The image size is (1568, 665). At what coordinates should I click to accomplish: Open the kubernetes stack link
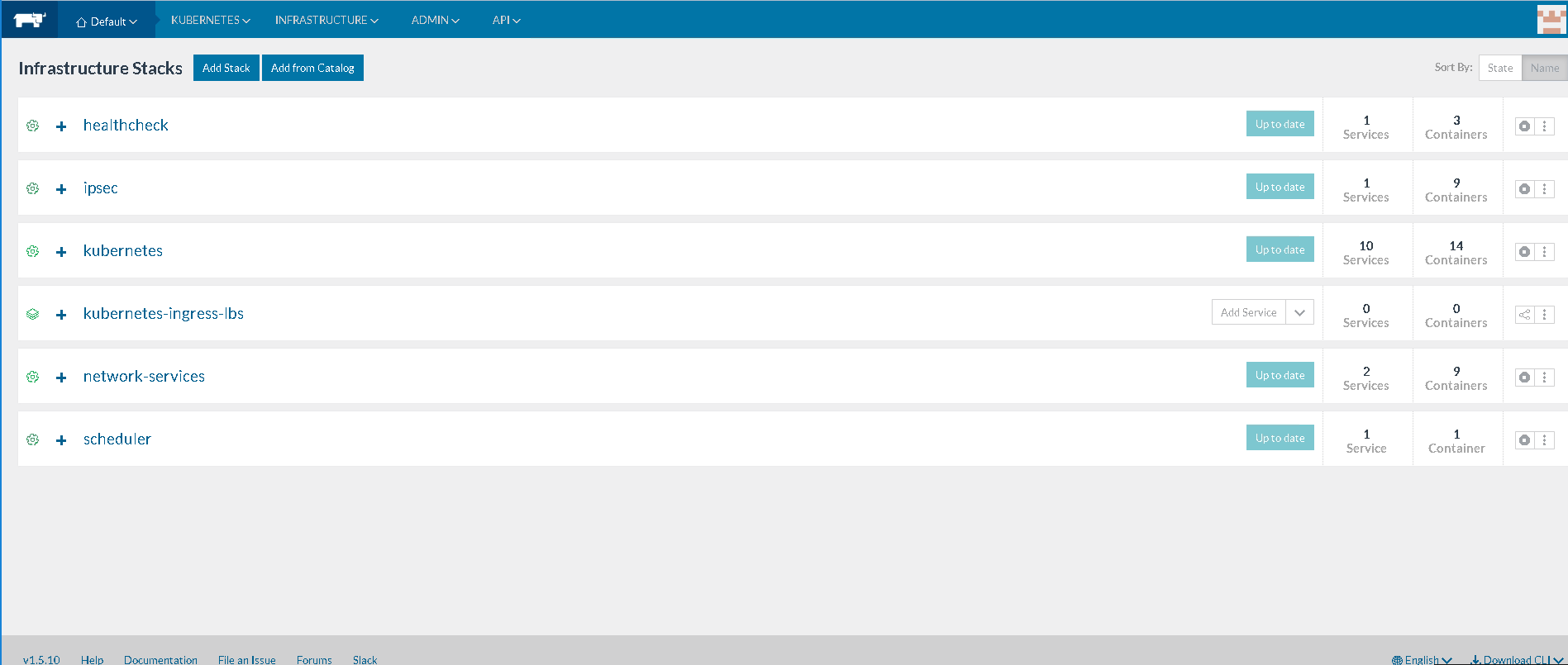pos(123,250)
